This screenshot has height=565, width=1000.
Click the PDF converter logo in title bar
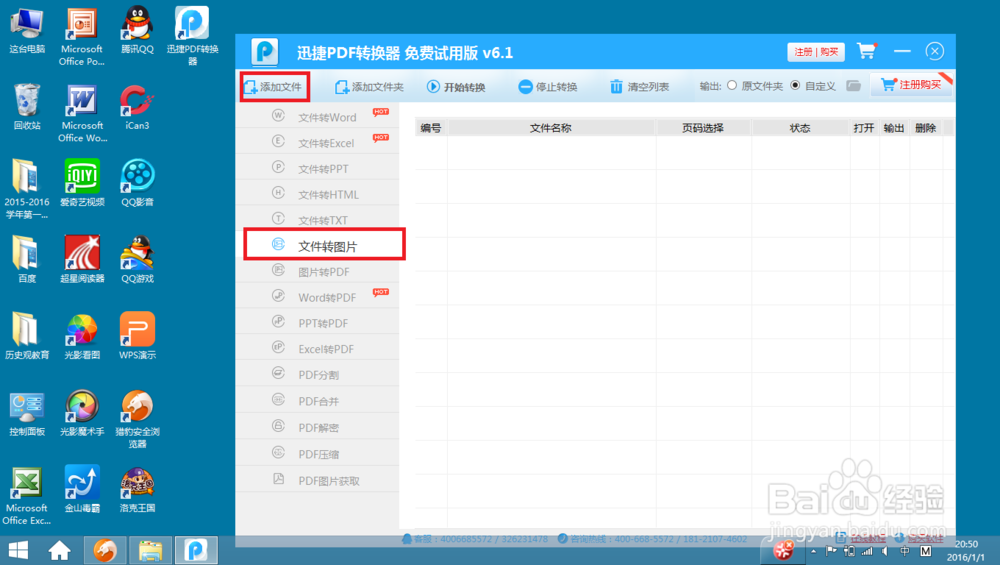[265, 52]
